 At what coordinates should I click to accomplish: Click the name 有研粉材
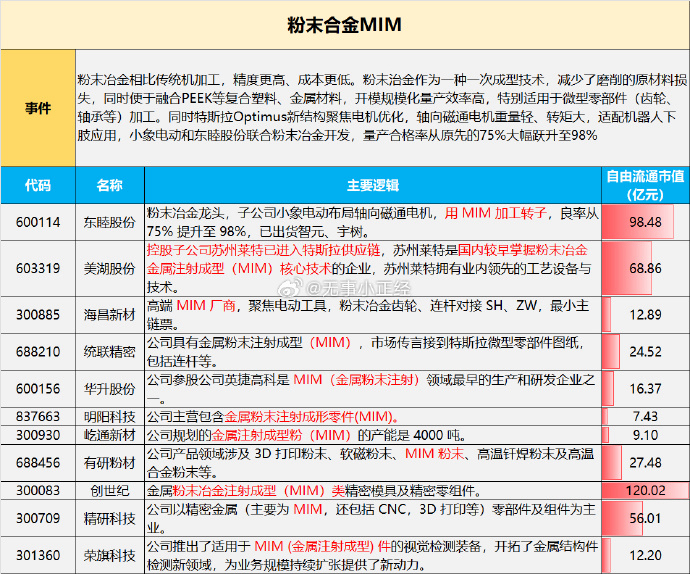pos(110,463)
